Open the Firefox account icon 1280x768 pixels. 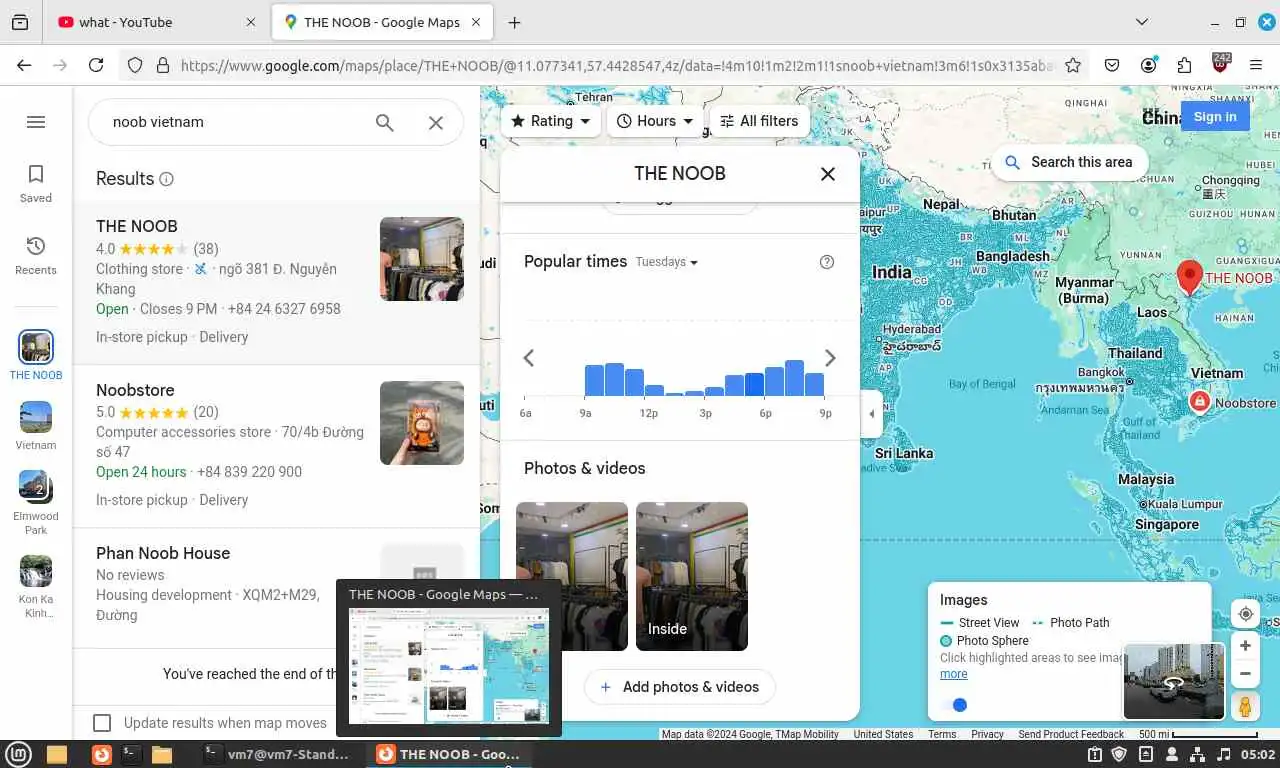[1149, 65]
